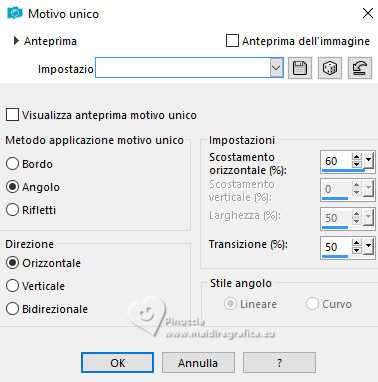Click the Transizione percentage value field

336,247
